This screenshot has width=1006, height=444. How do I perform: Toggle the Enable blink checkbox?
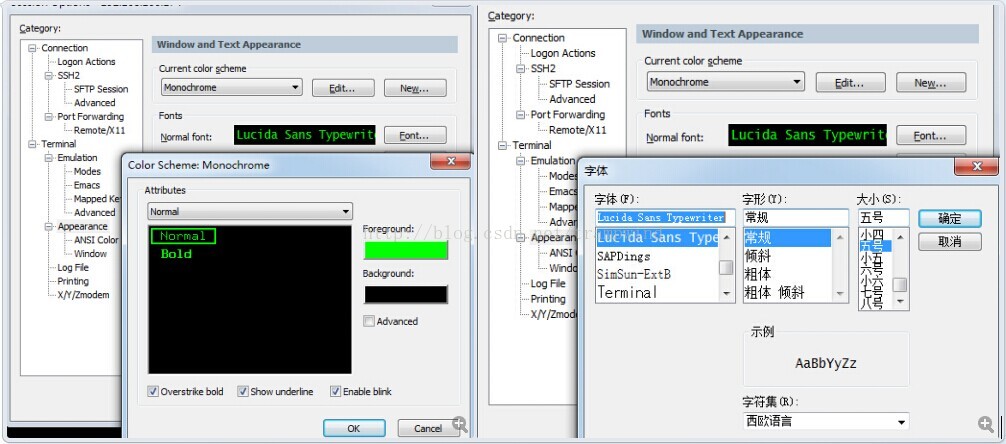coord(336,391)
